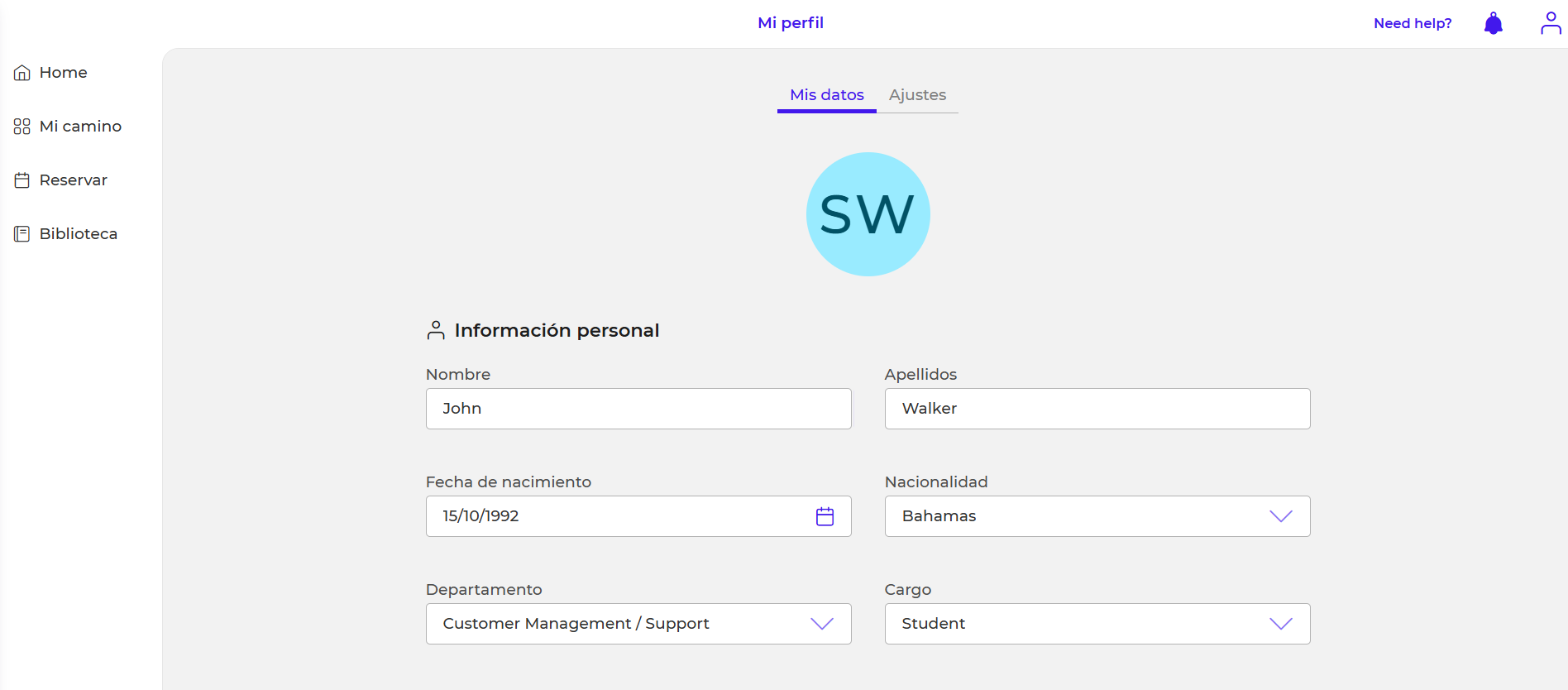Click the Reservar calendar icon
Image resolution: width=1568 pixels, height=690 pixels.
[x=22, y=180]
